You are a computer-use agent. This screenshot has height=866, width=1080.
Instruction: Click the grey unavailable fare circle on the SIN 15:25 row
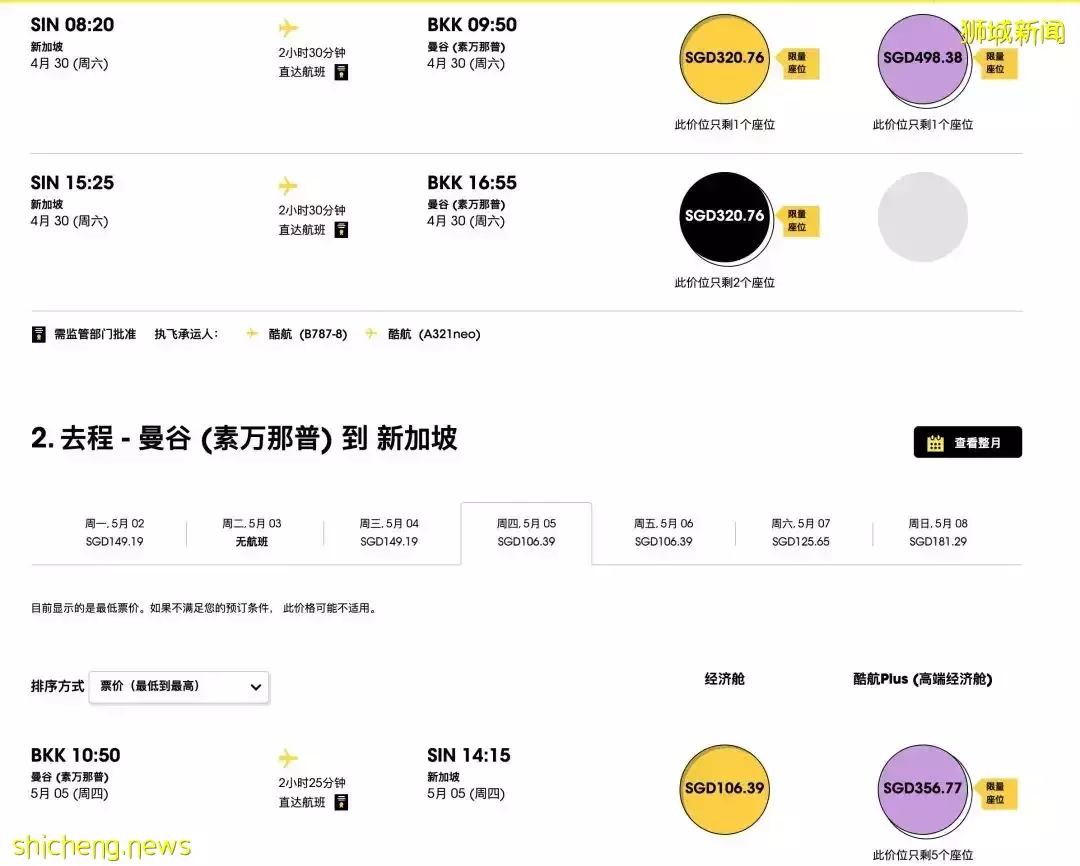point(922,217)
